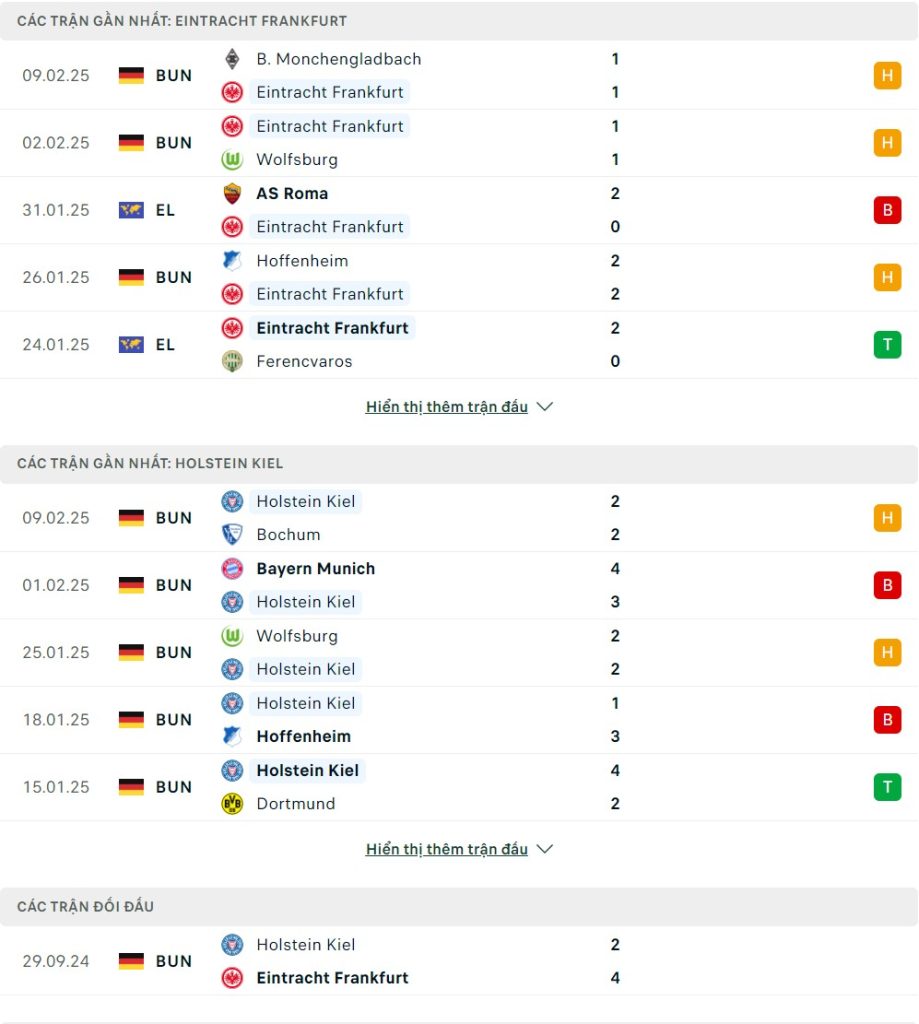Click the Ferencvaros club crest
Screen dimensions: 919x1024
pos(232,361)
